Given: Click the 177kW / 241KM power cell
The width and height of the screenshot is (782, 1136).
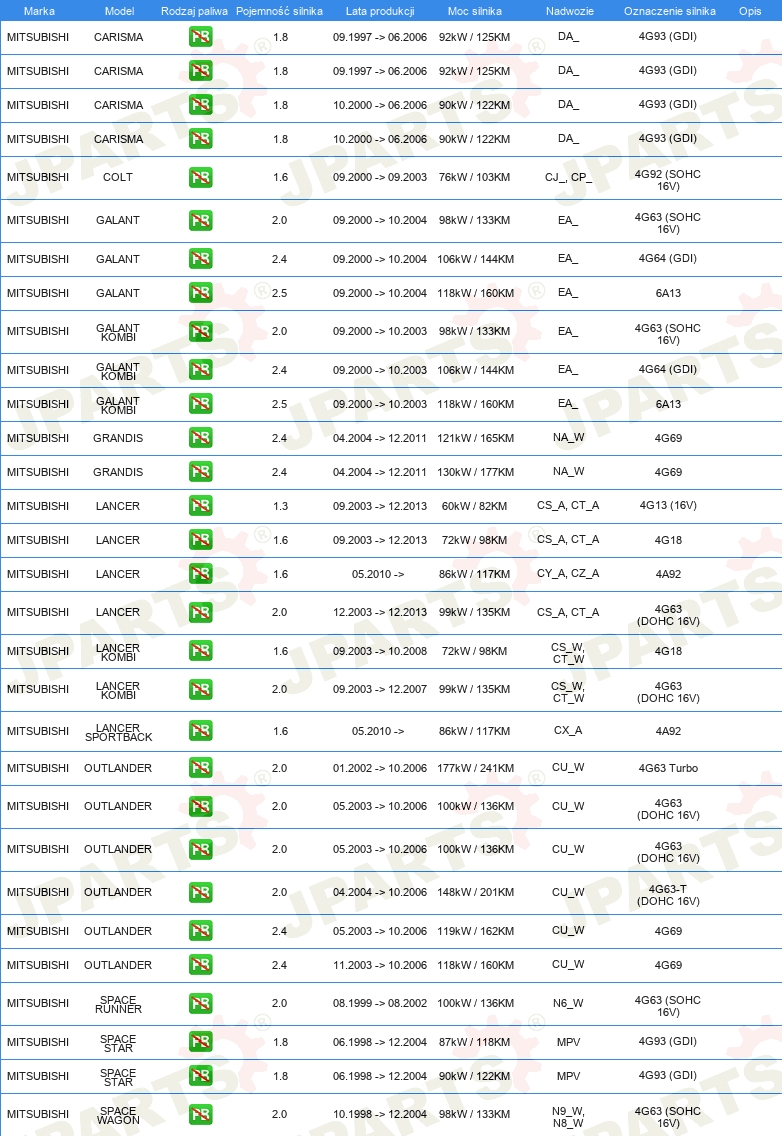Looking at the screenshot, I should (475, 768).
